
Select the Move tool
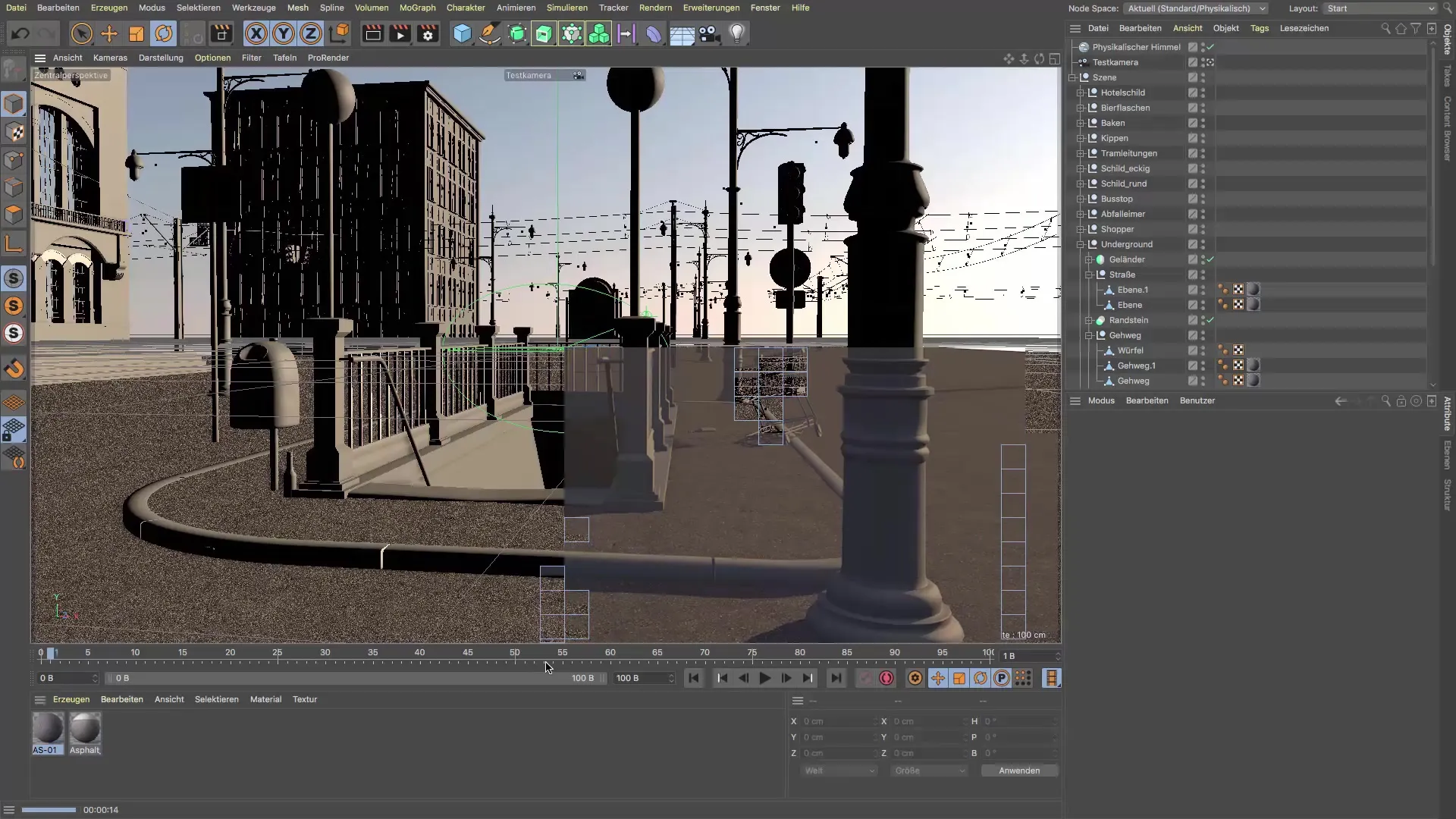[x=109, y=33]
